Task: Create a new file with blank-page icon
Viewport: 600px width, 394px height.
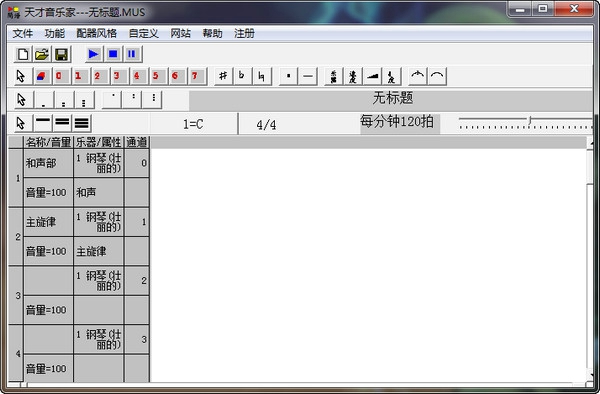Action: click(23, 54)
